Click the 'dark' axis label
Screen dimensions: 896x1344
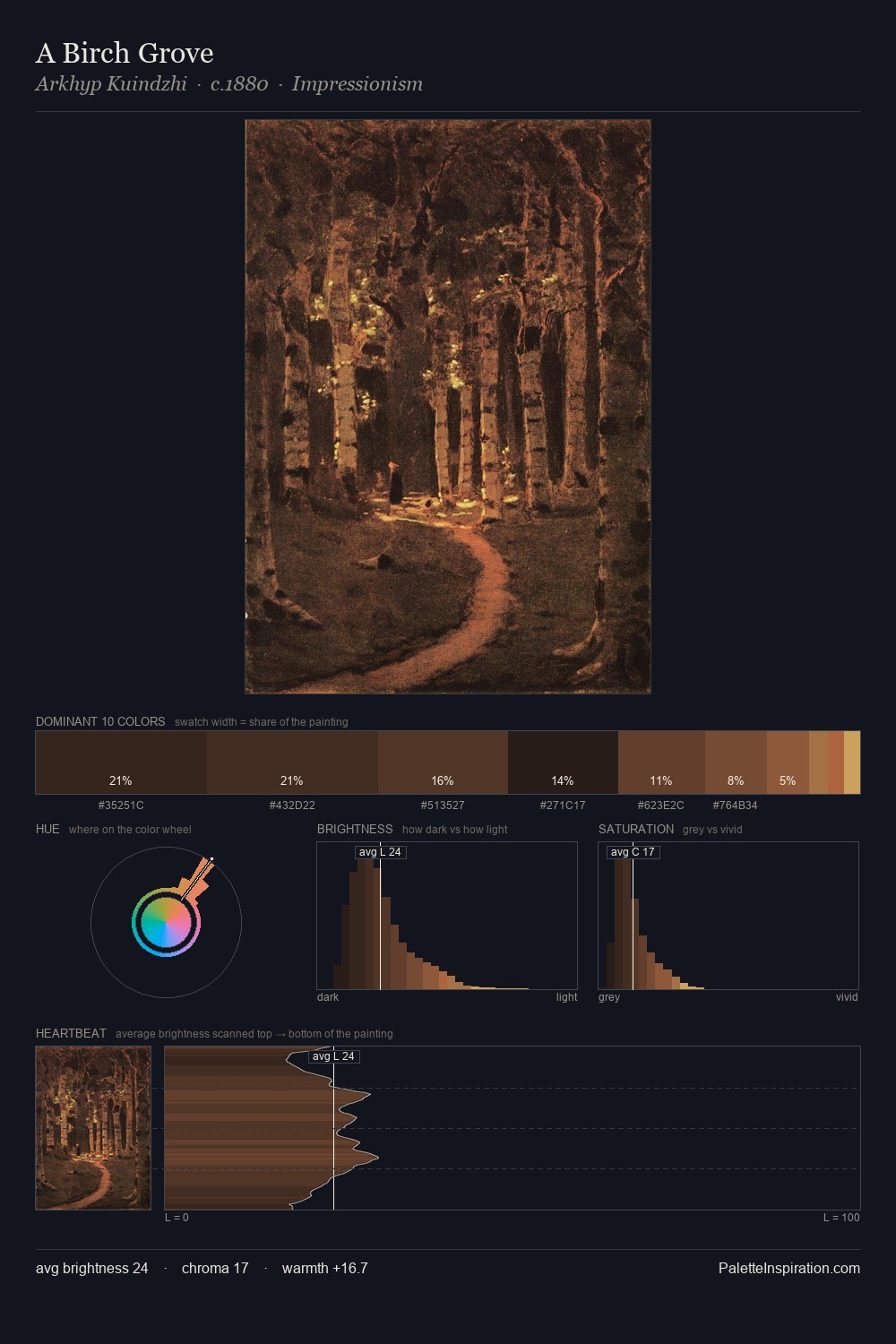pyautogui.click(x=328, y=997)
